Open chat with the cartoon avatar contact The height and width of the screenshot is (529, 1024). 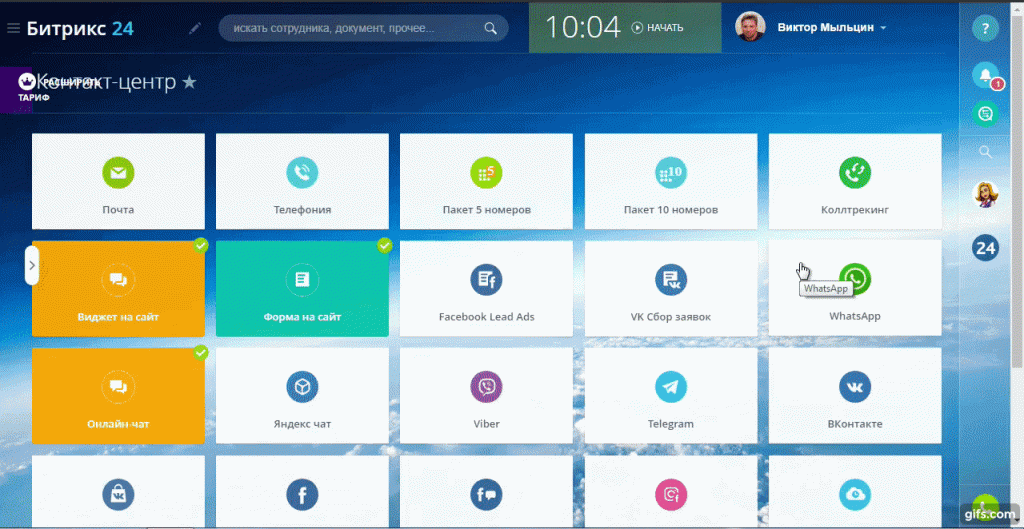985,194
